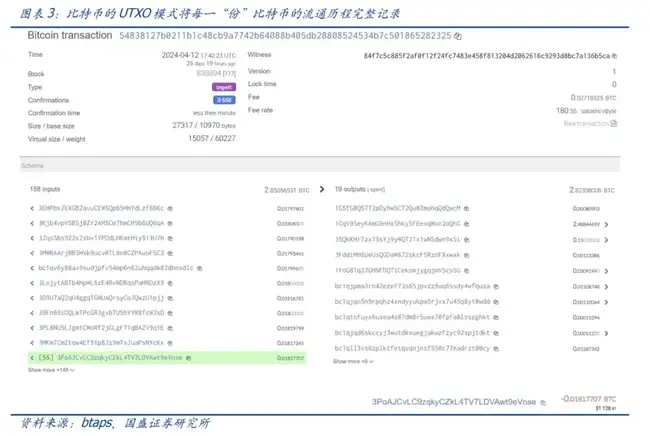The width and height of the screenshot is (650, 436).
Task: Follow spending arrow for bc1qjpma output
Action: 606,287
